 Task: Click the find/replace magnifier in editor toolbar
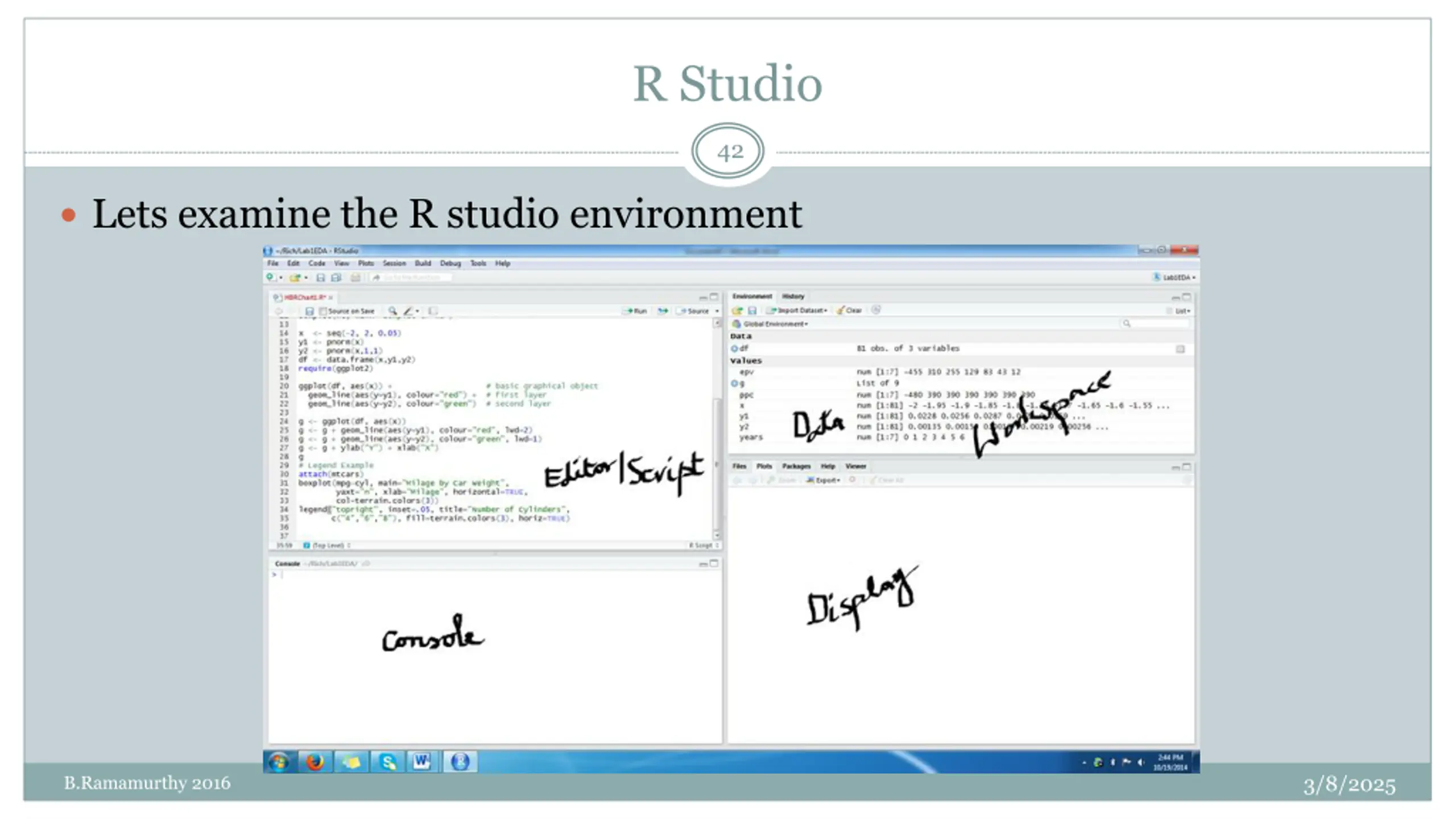(392, 311)
